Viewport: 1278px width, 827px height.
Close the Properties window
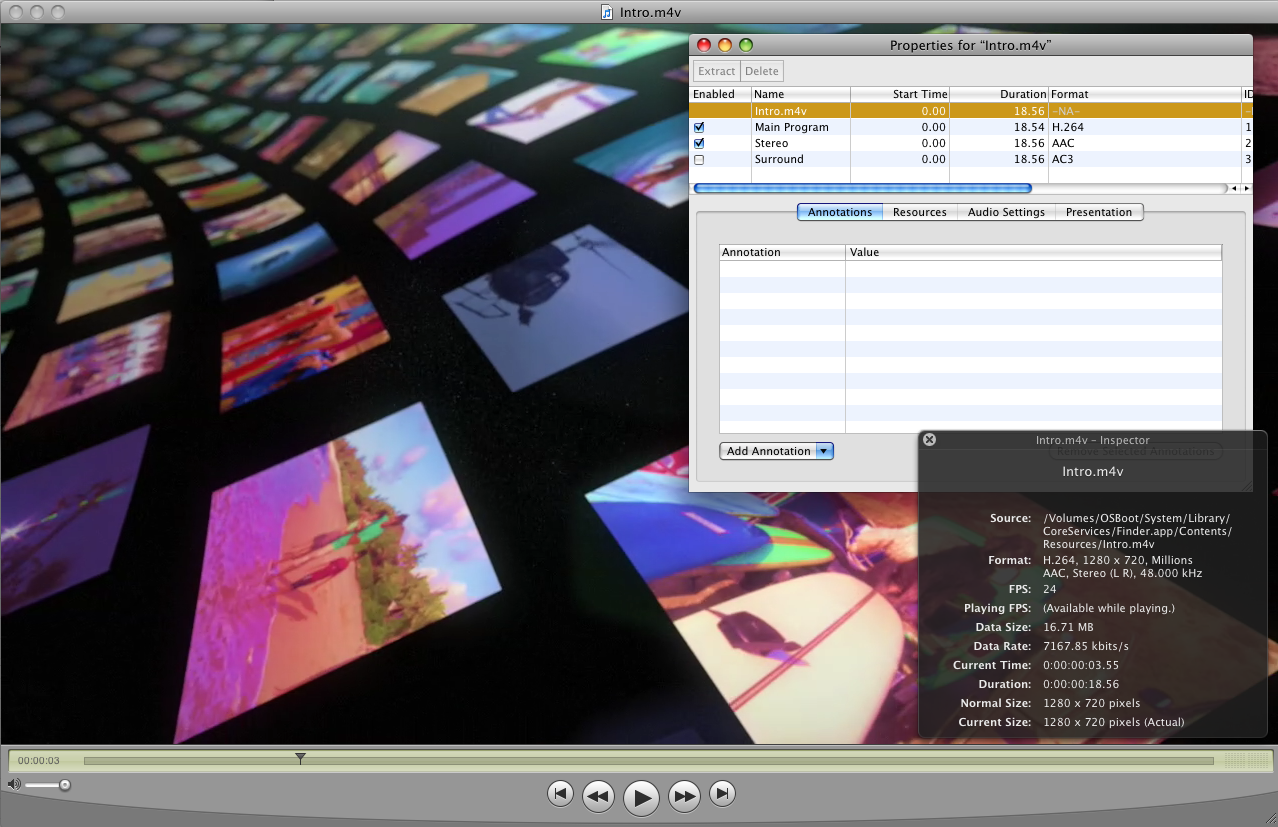point(703,45)
